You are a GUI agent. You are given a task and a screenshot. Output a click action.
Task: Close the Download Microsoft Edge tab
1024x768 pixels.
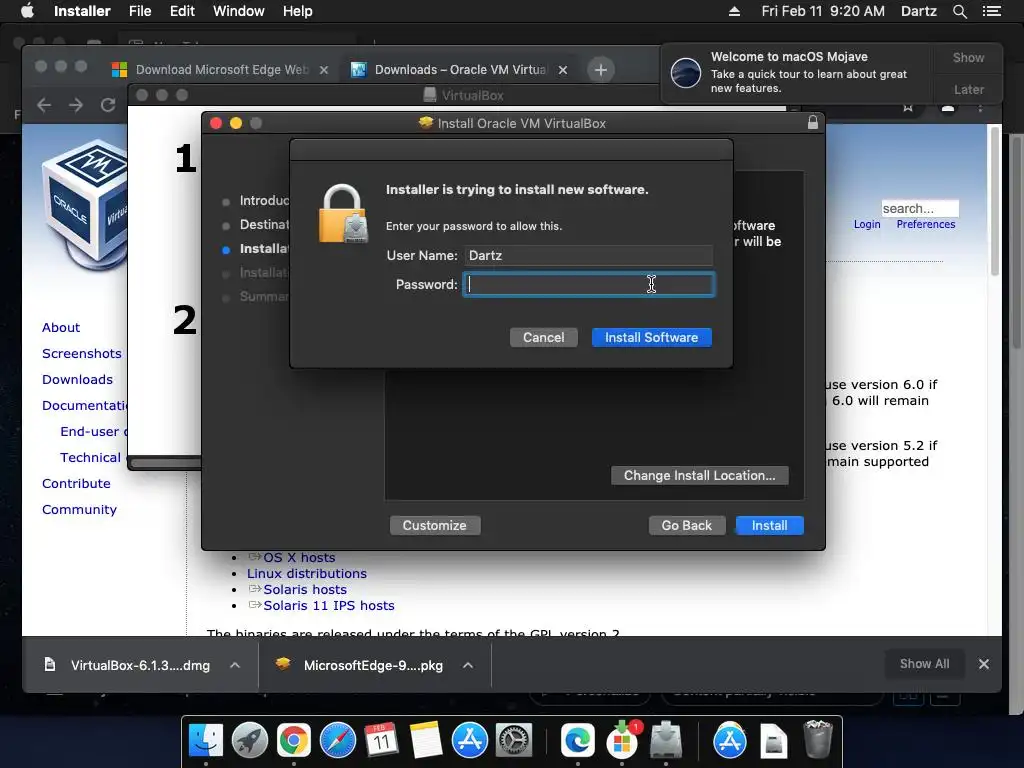323,70
